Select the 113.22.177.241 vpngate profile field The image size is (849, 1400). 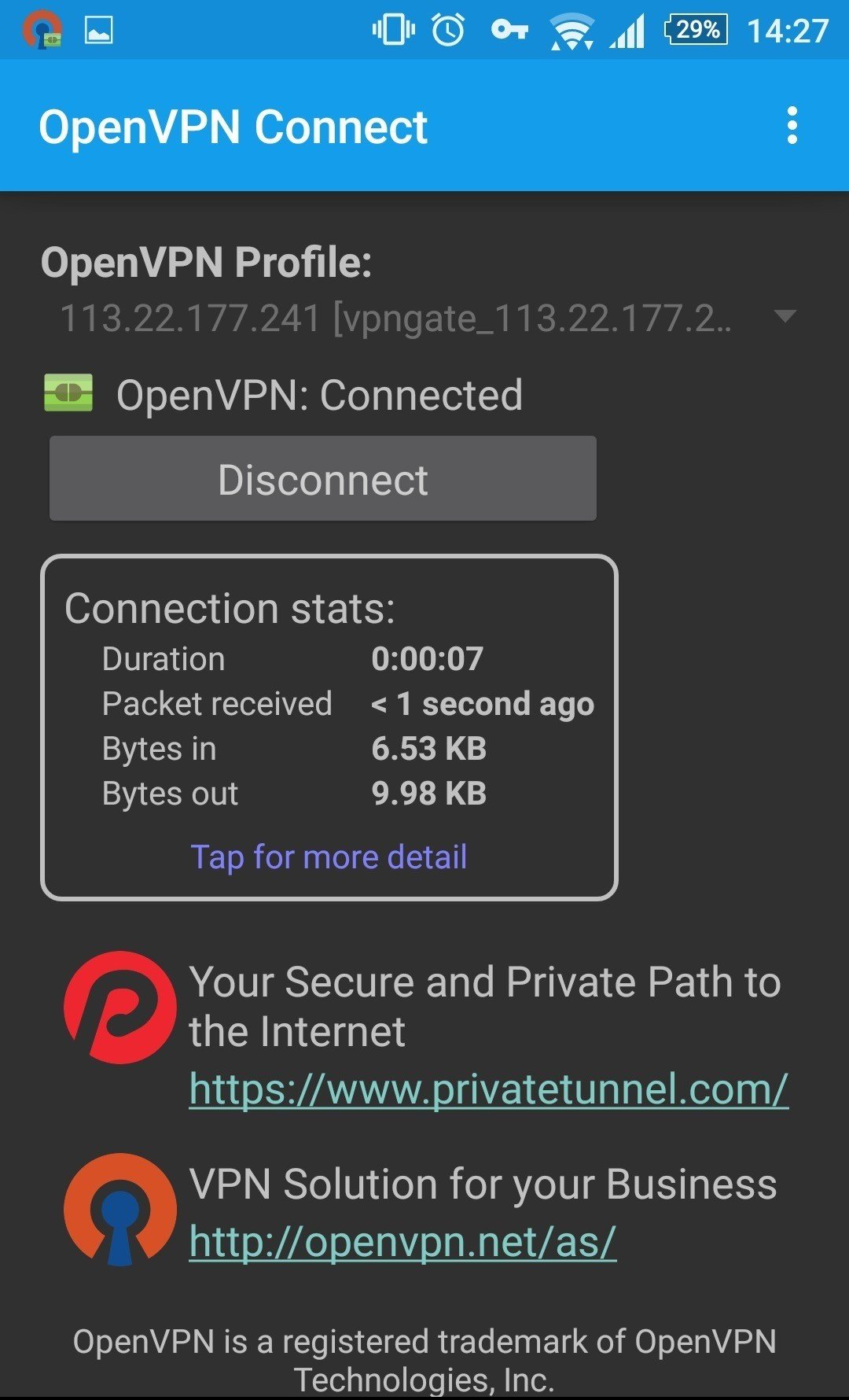click(x=395, y=319)
